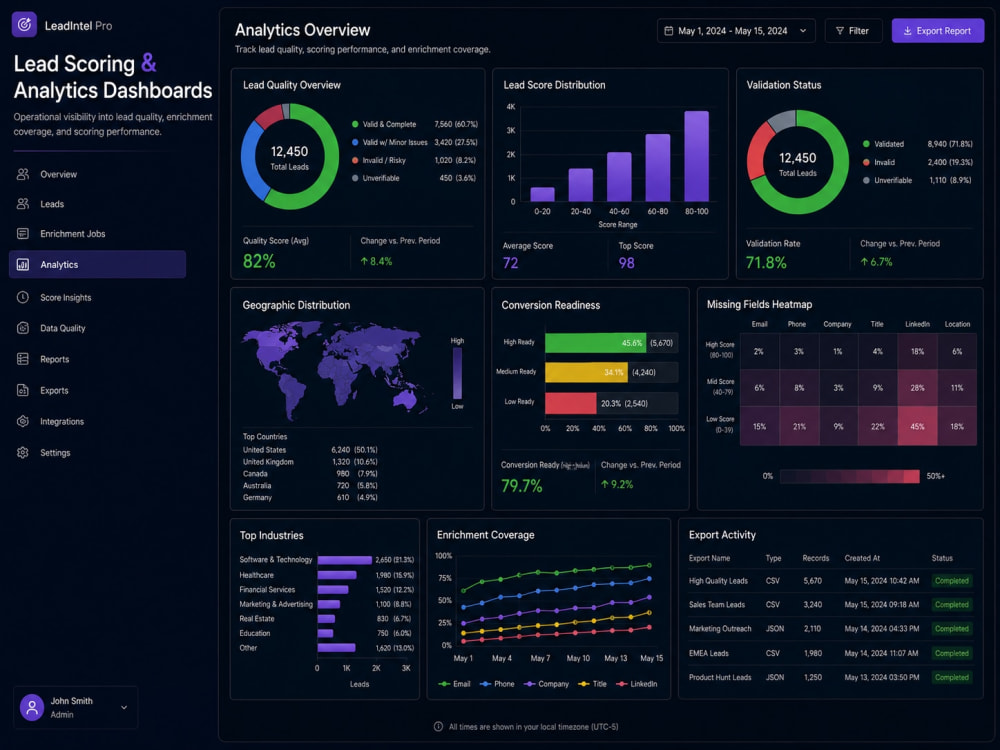The width and height of the screenshot is (1000, 750).
Task: Click the Germany country row
Action: pyautogui.click(x=310, y=497)
